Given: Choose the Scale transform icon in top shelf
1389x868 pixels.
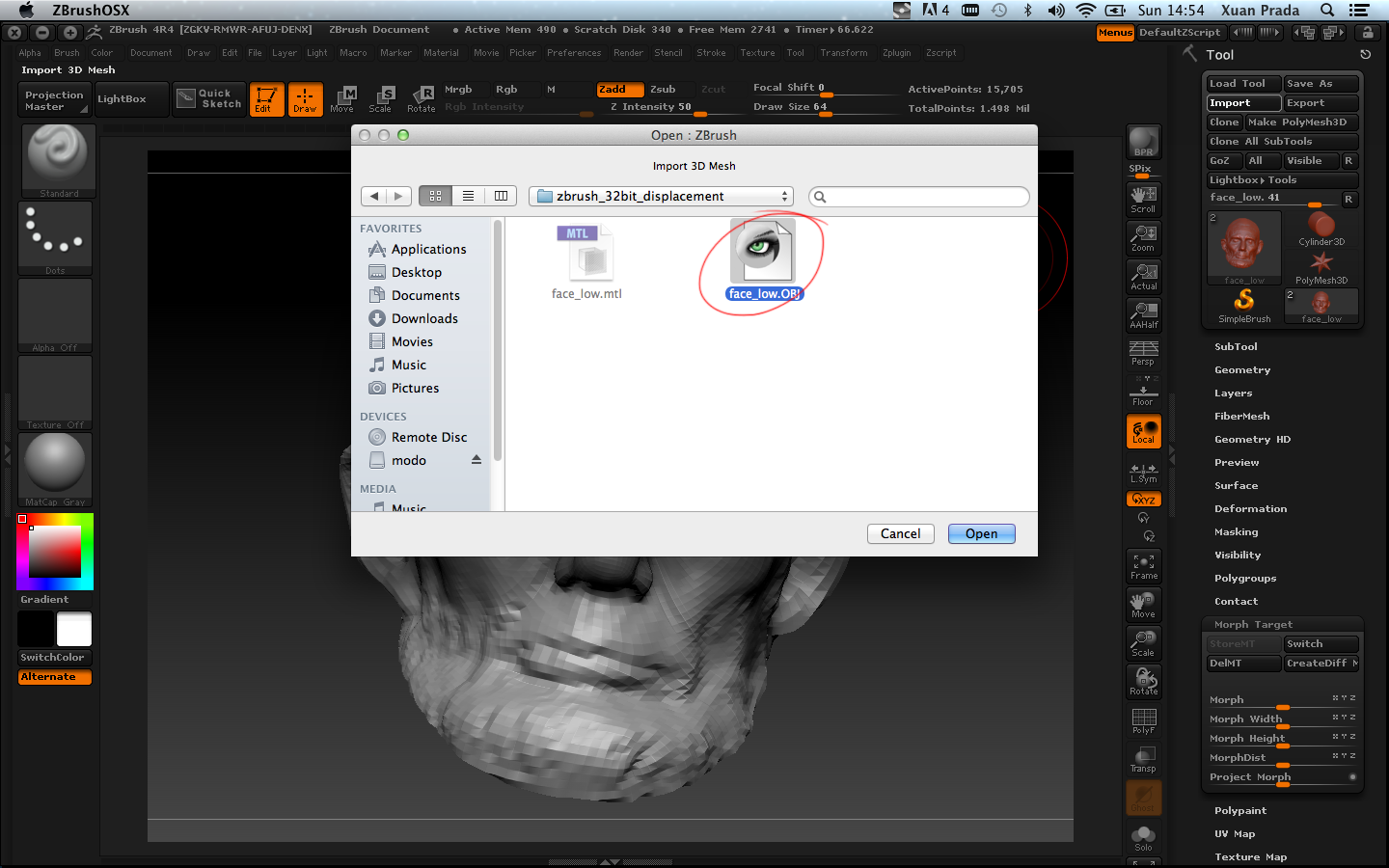Looking at the screenshot, I should coord(381,99).
